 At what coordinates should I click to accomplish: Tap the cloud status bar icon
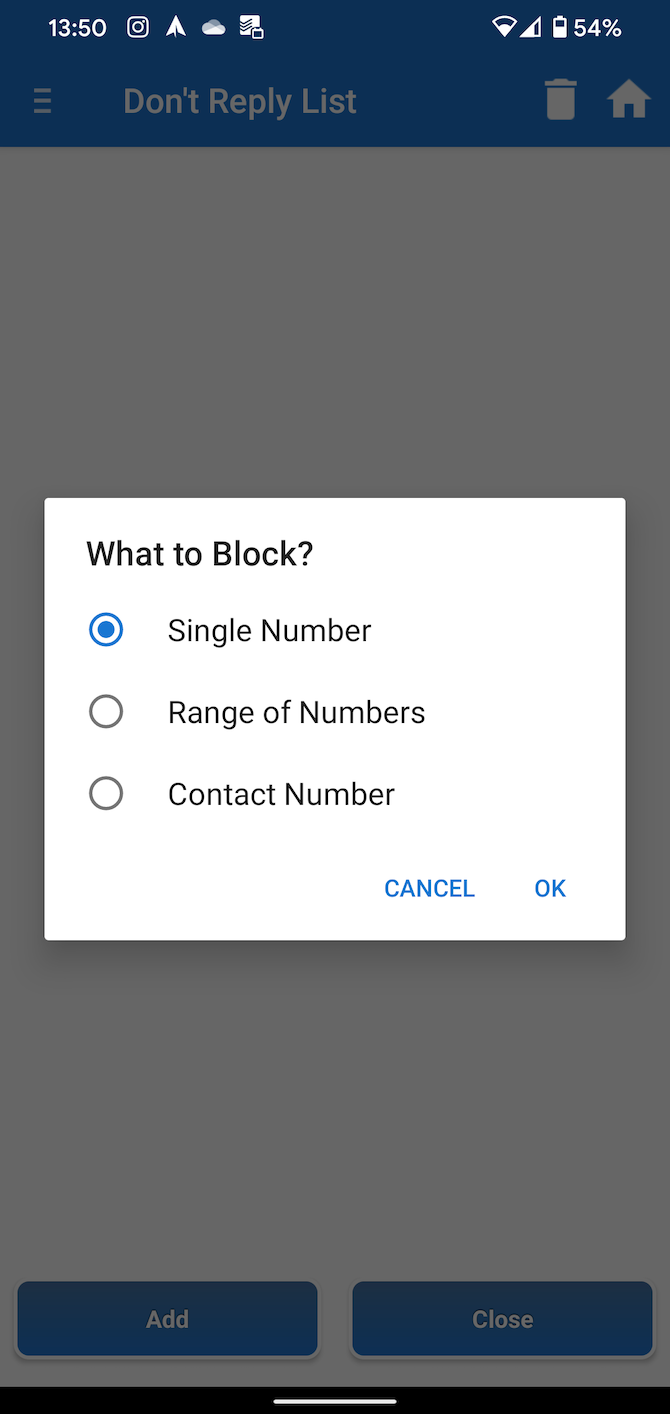pos(213,28)
